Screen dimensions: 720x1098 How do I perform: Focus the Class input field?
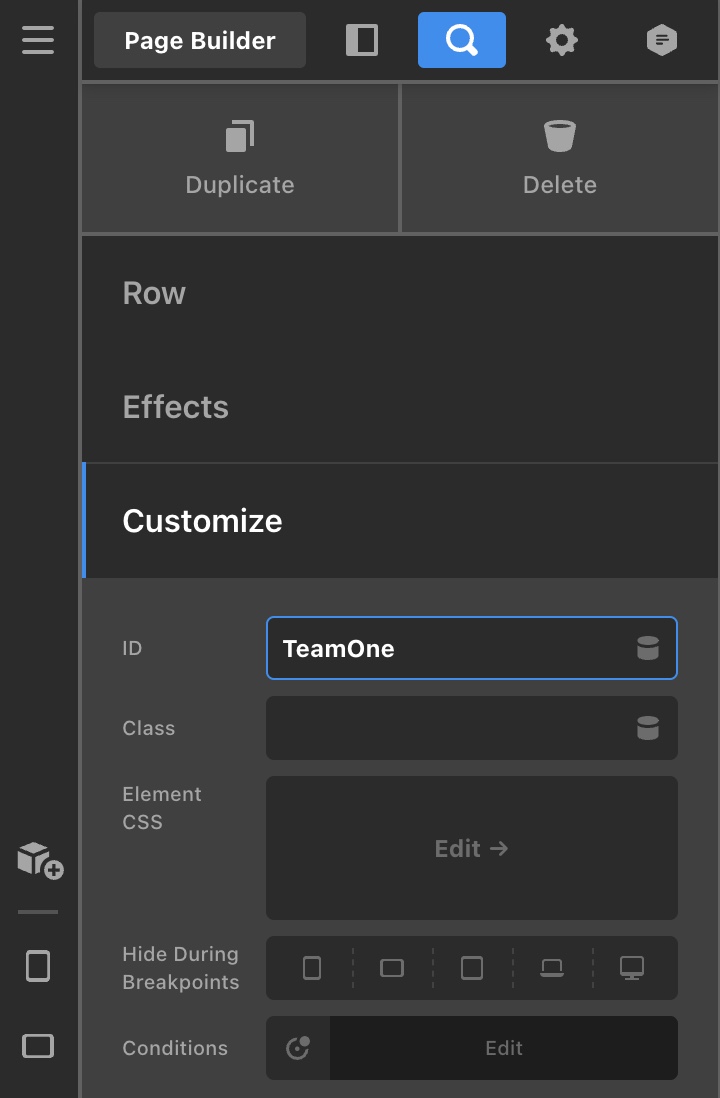(x=450, y=728)
